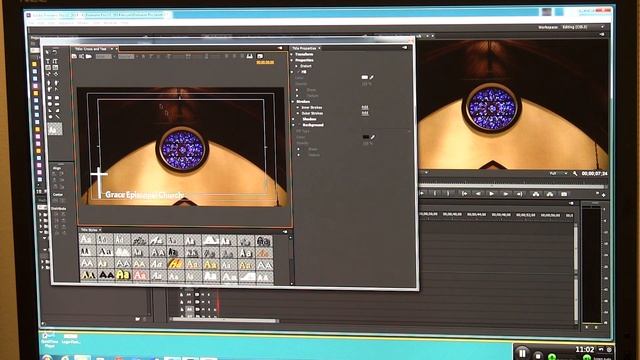The image size is (640, 360).
Task: Click Go to In point button
Action: (x=464, y=194)
